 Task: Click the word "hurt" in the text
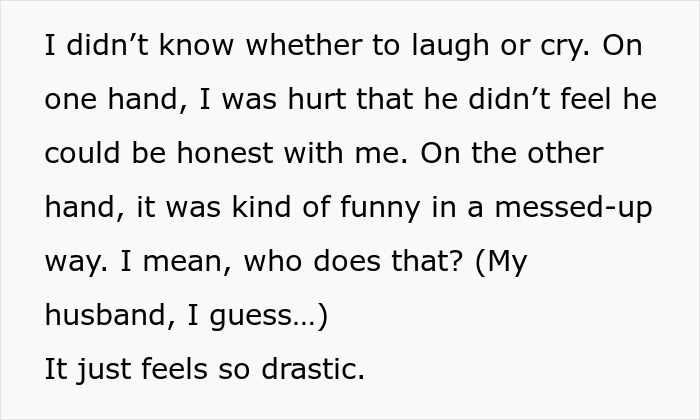[317, 99]
